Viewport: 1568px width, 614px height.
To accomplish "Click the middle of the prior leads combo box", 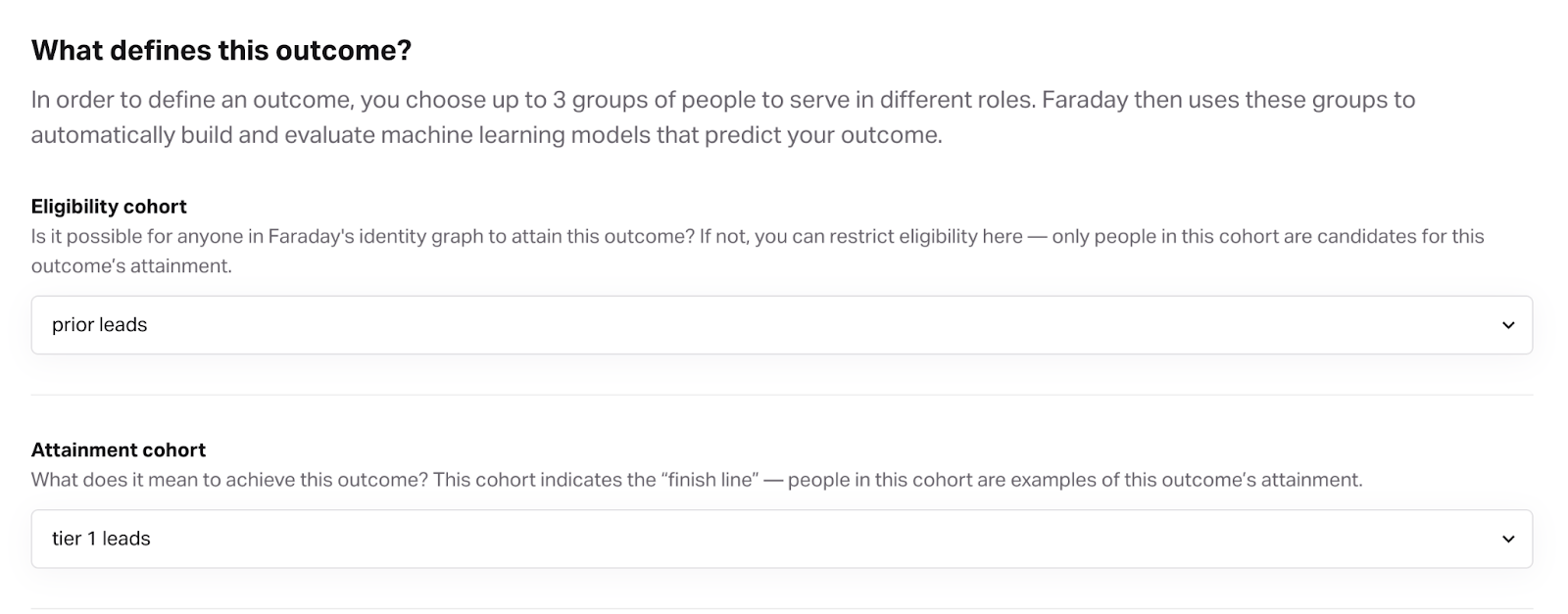I will [x=781, y=325].
